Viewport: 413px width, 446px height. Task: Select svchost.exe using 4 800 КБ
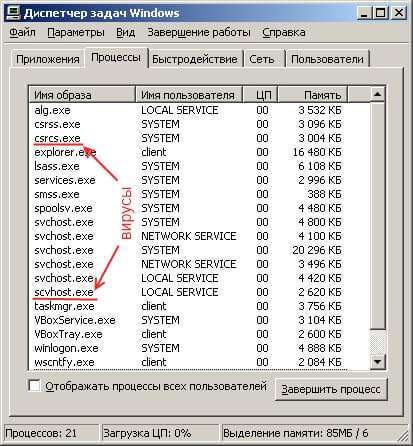pos(188,222)
